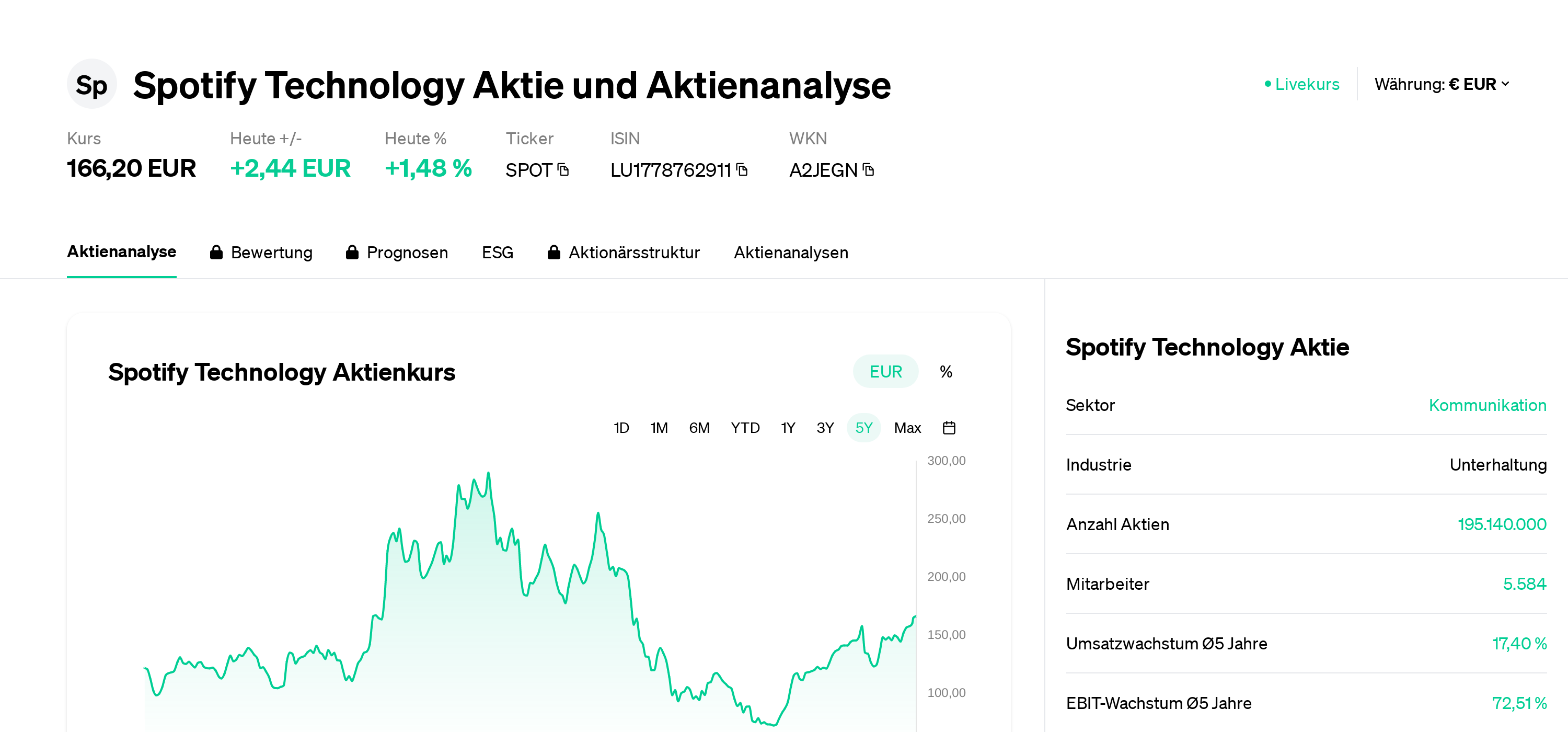Screen dimensions: 1568x732
Task: Open the calendar date range picker
Action: click(x=949, y=428)
